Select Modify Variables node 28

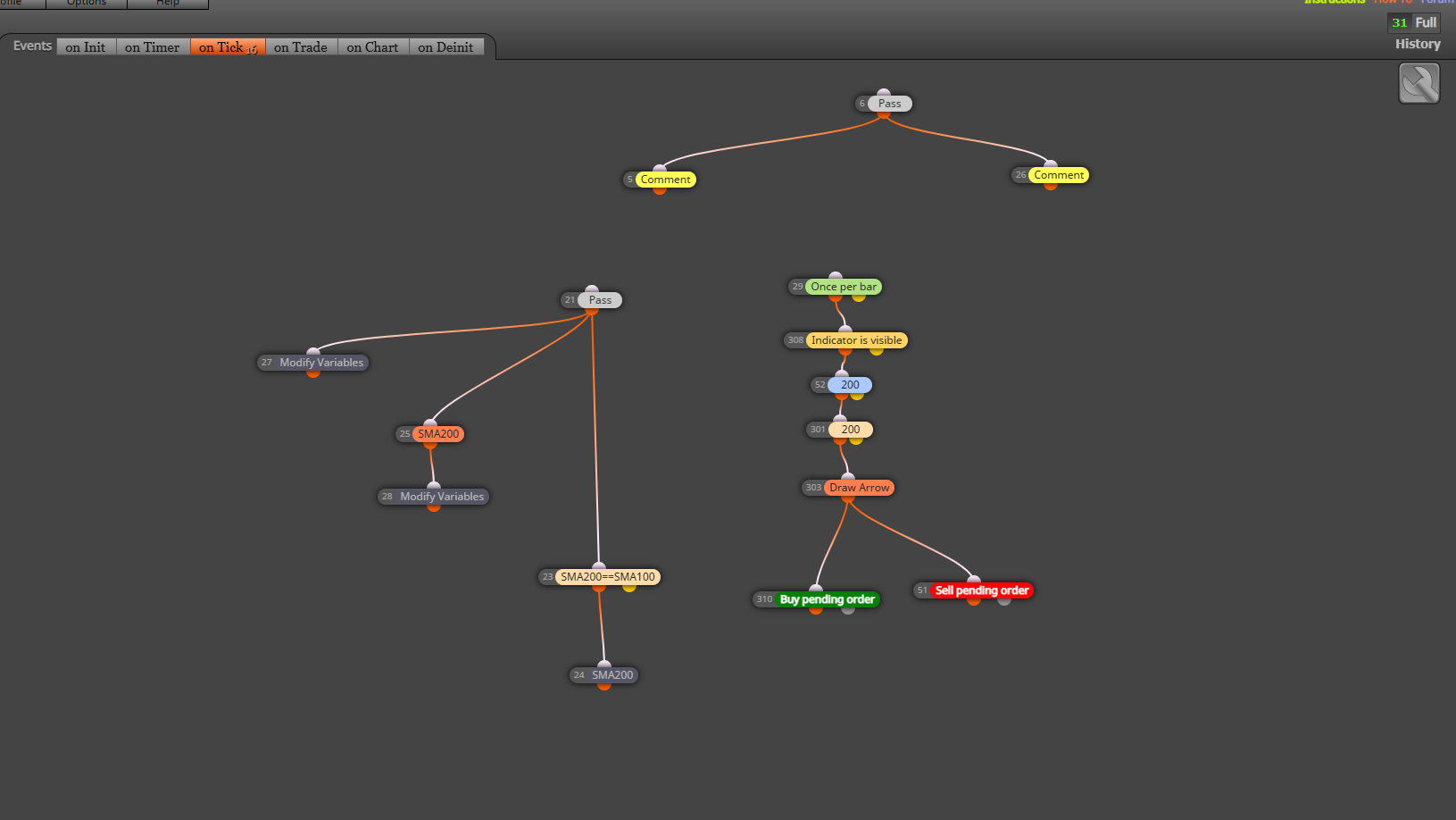(442, 497)
